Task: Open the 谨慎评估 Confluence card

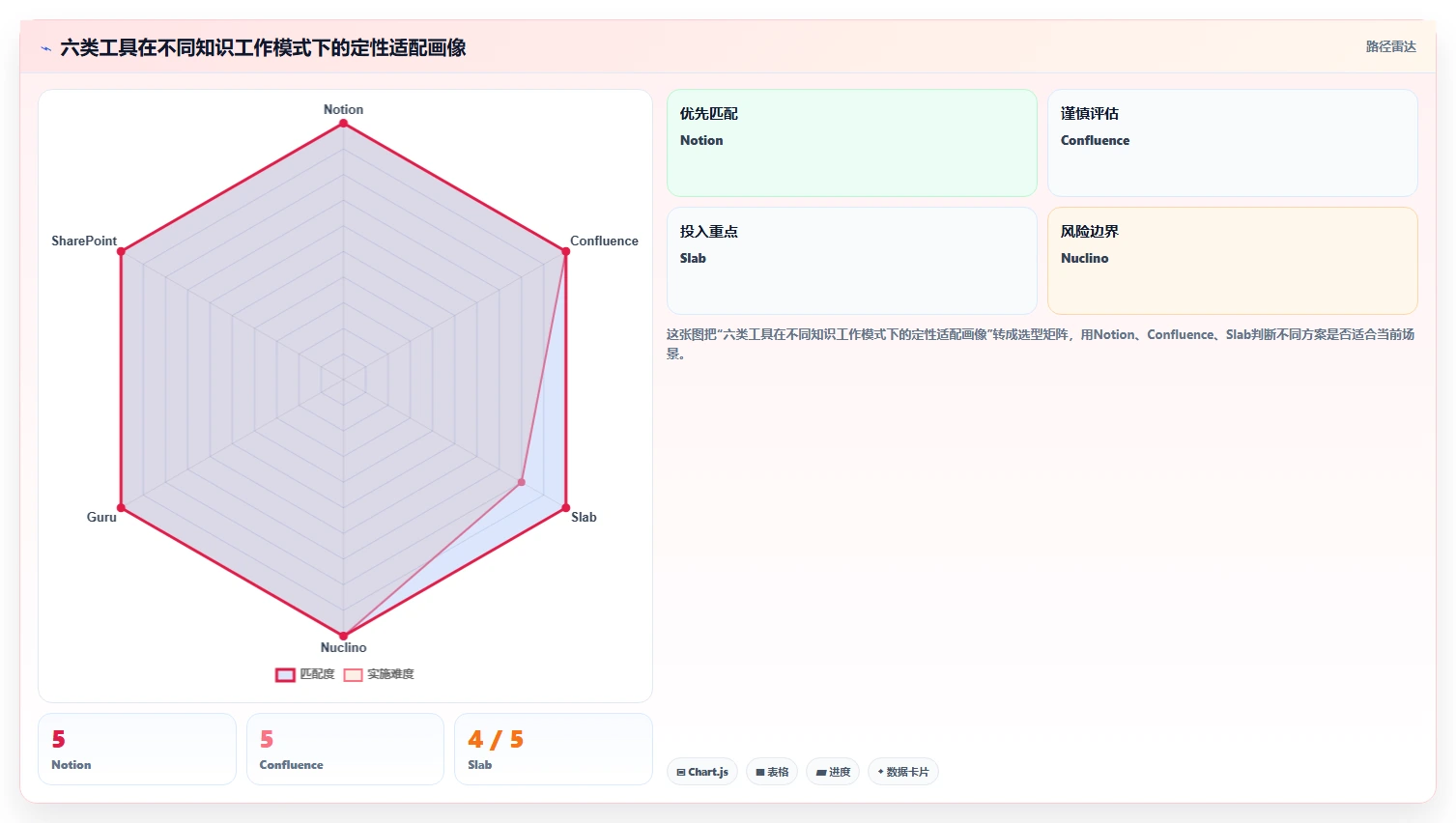Action: pyautogui.click(x=1232, y=143)
